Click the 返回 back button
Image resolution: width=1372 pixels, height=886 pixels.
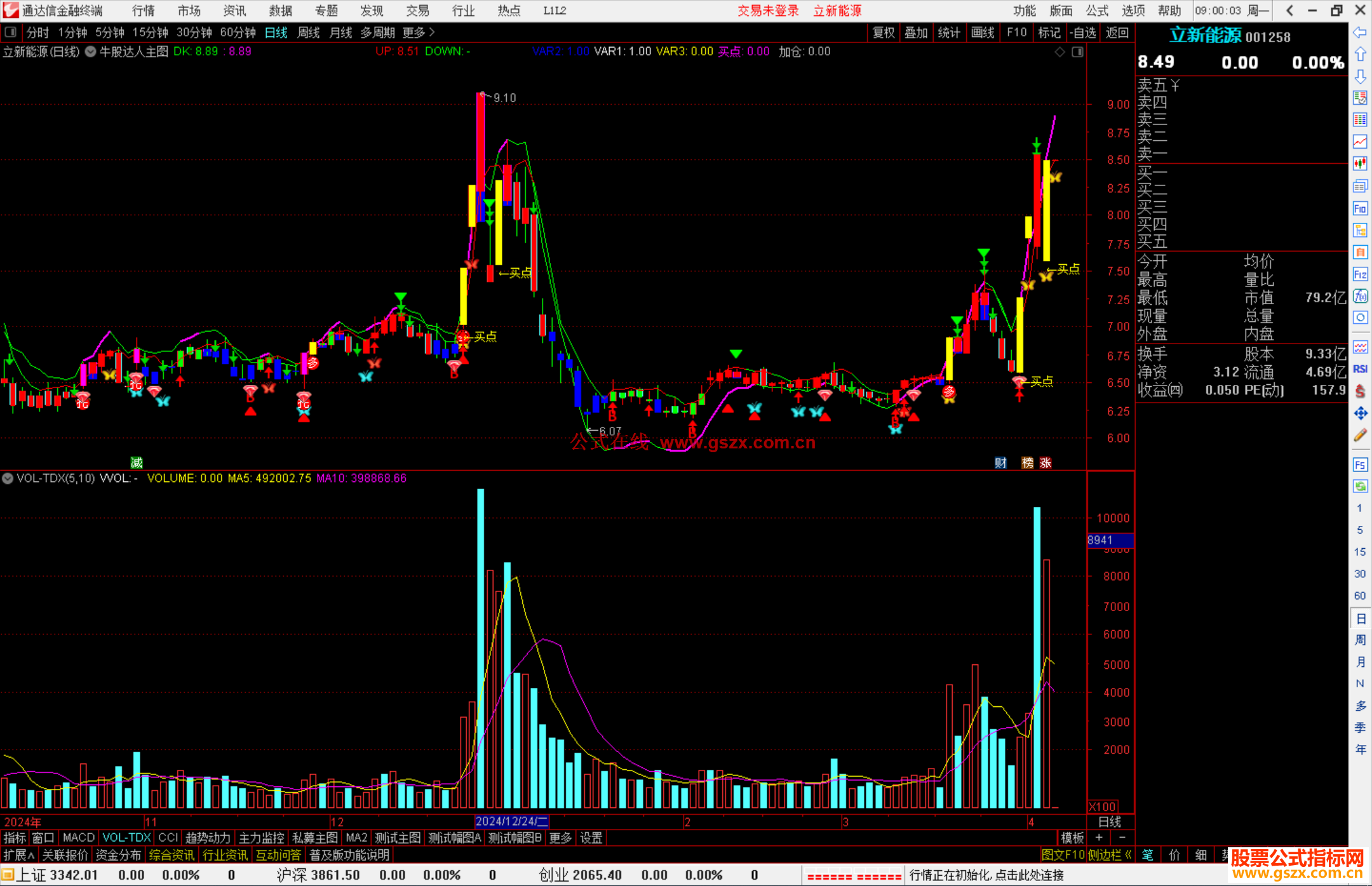1117,32
